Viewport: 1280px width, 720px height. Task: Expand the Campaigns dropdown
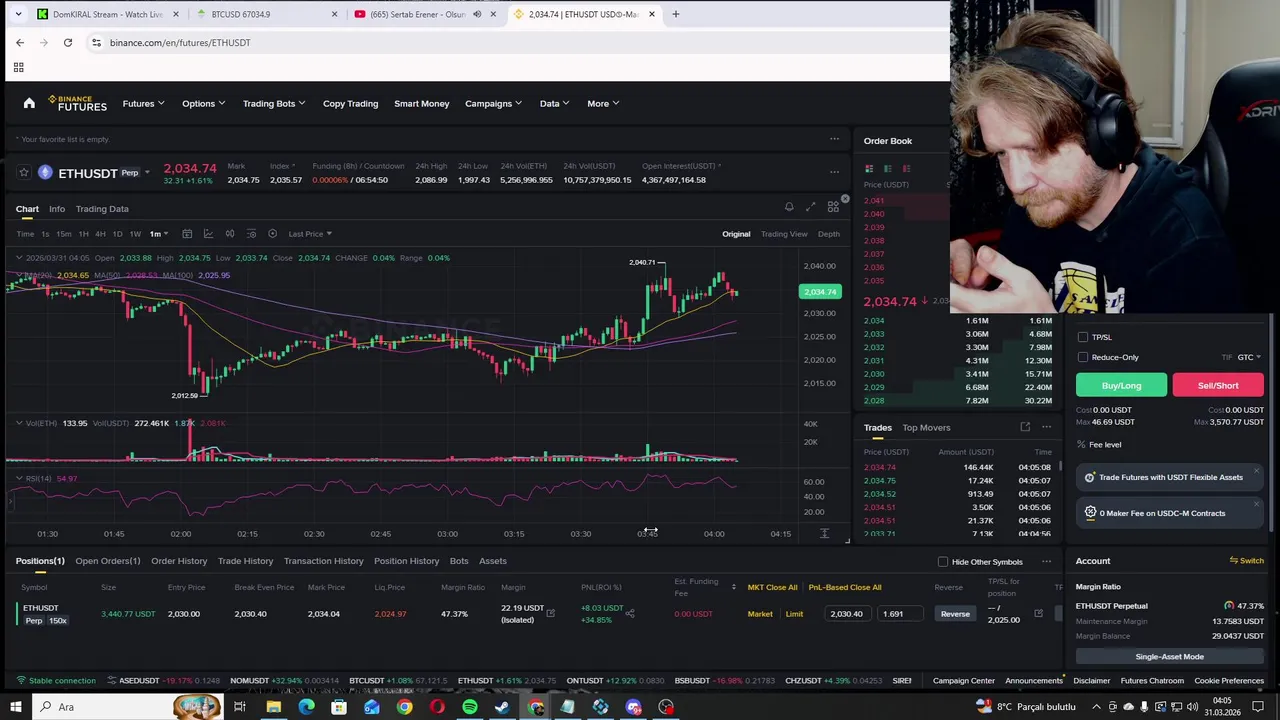pyautogui.click(x=494, y=104)
